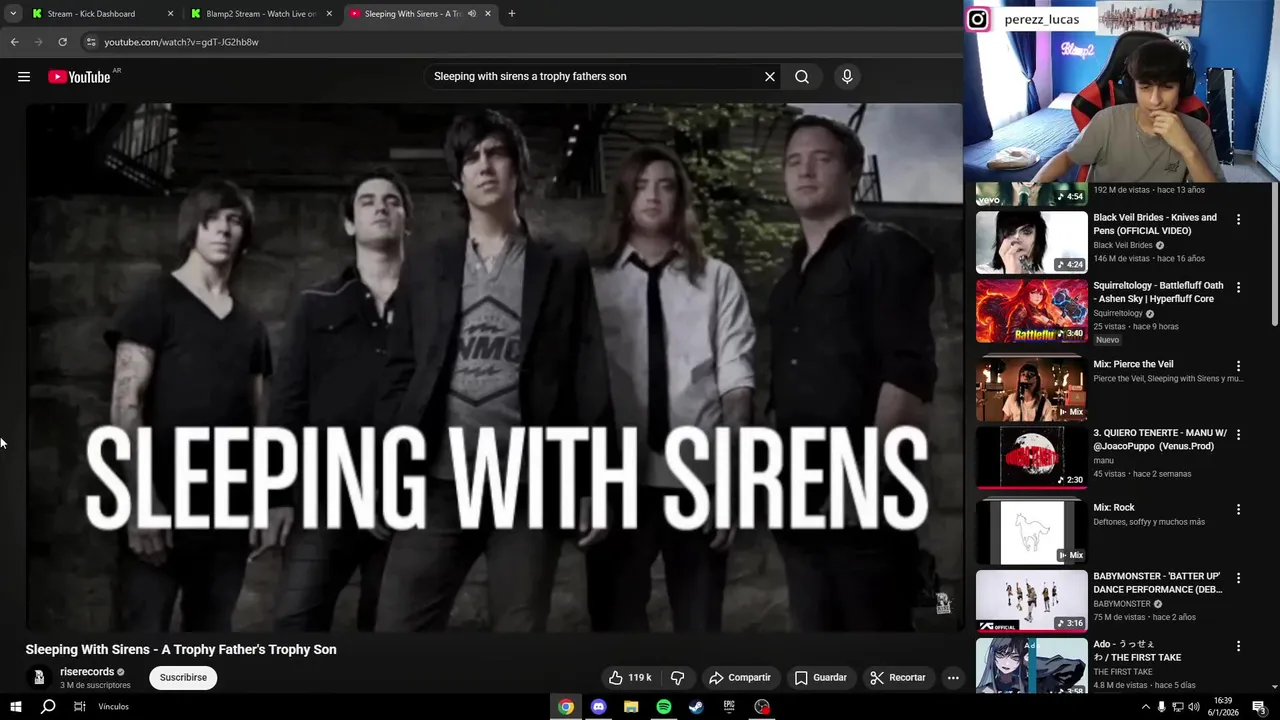Open options menu for Mix: Pierce the Veil

(1238, 367)
